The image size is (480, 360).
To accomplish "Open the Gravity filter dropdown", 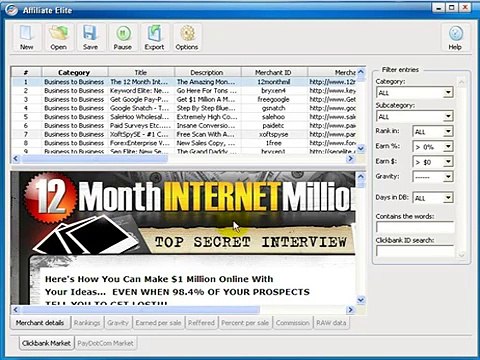I will [448, 177].
